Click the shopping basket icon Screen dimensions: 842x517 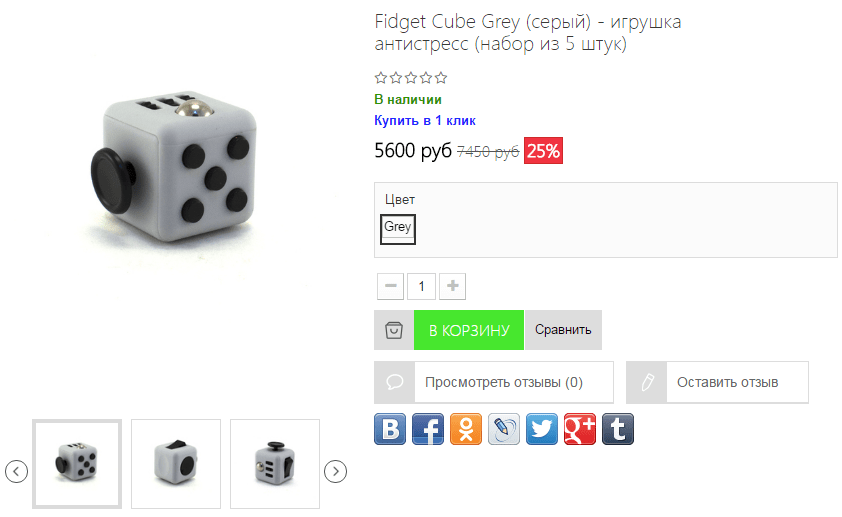[x=394, y=330]
